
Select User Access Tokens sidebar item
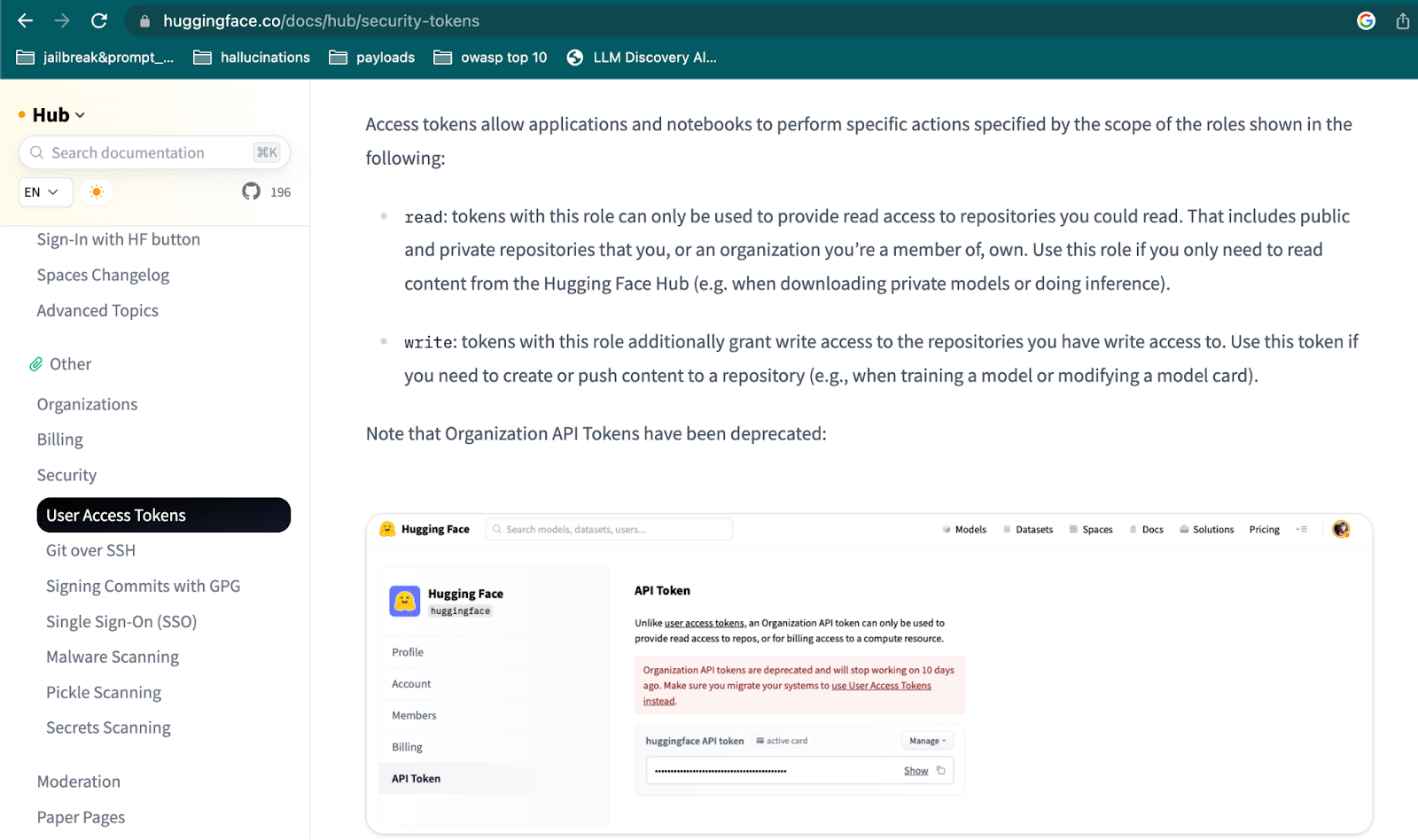tap(164, 515)
